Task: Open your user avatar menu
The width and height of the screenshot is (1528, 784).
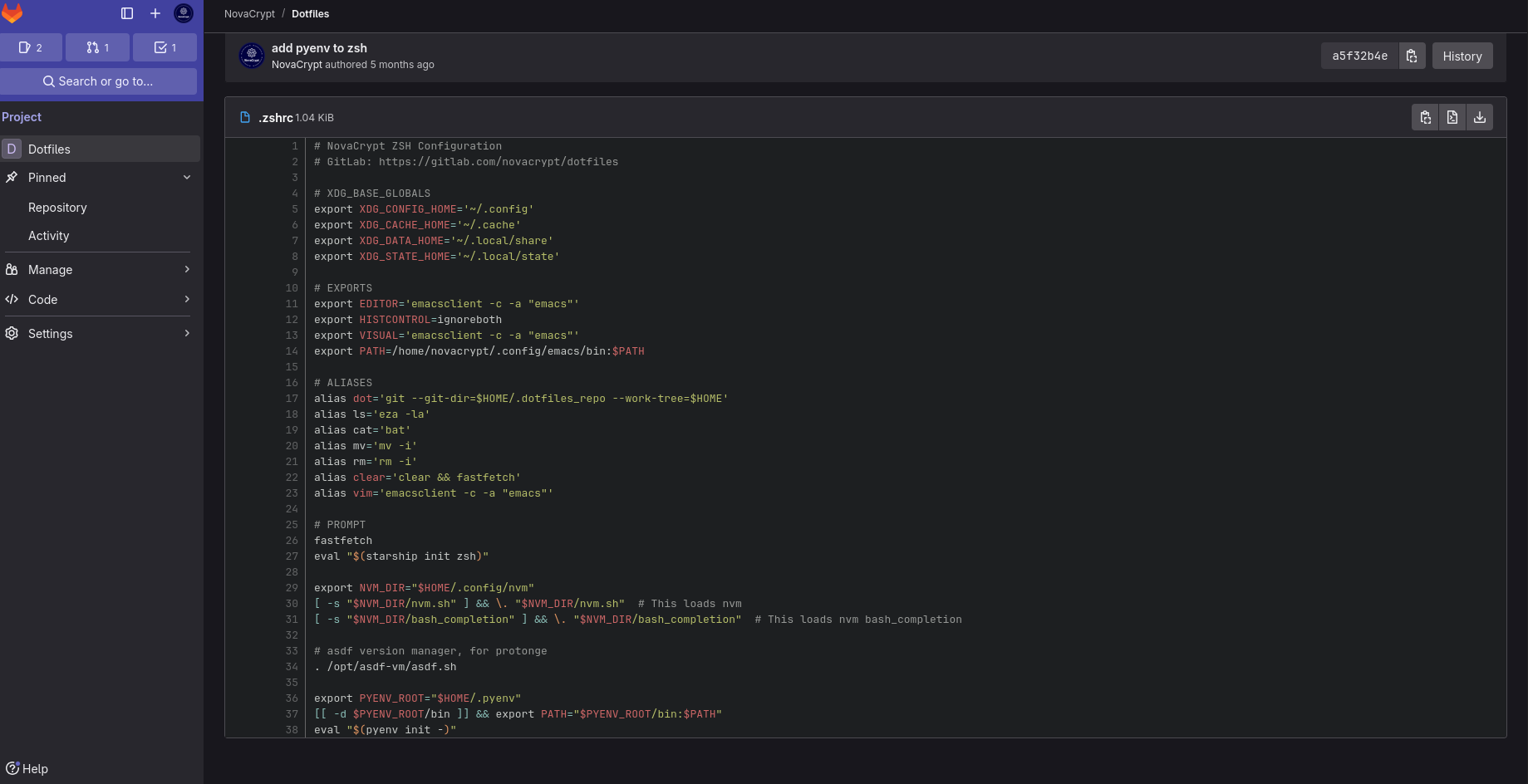Action: (183, 13)
